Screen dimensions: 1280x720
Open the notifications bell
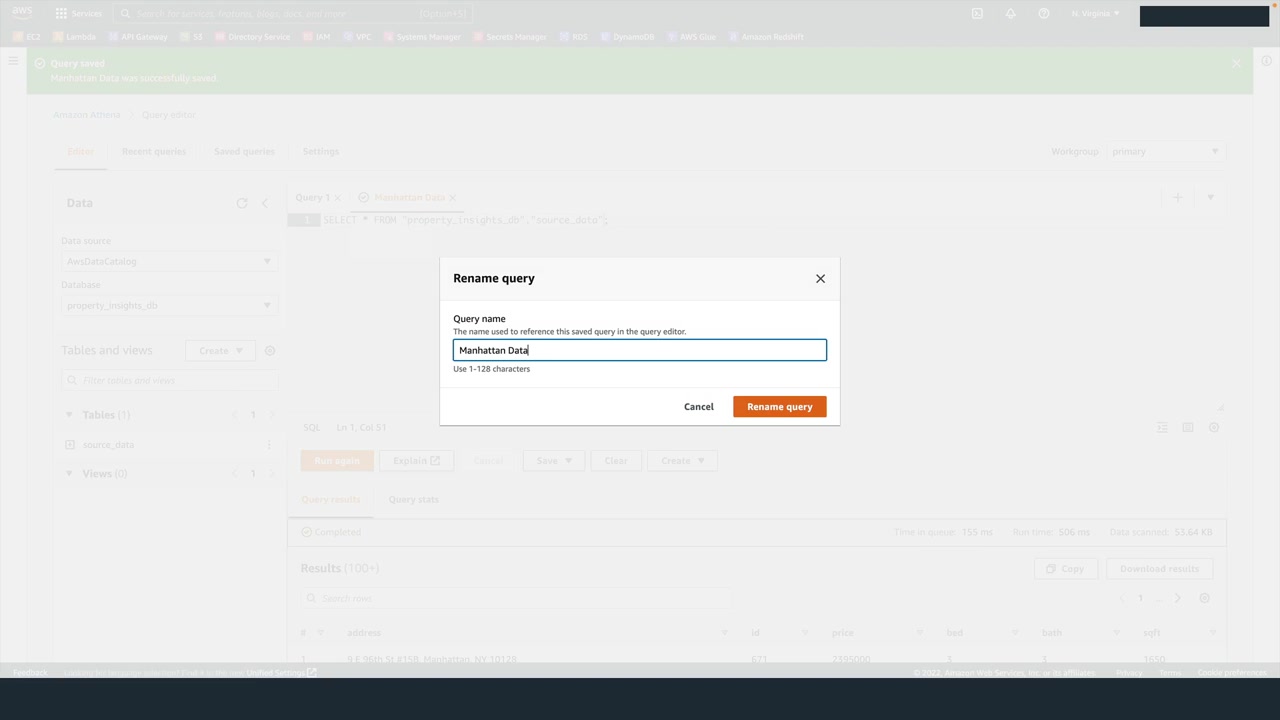(1011, 14)
